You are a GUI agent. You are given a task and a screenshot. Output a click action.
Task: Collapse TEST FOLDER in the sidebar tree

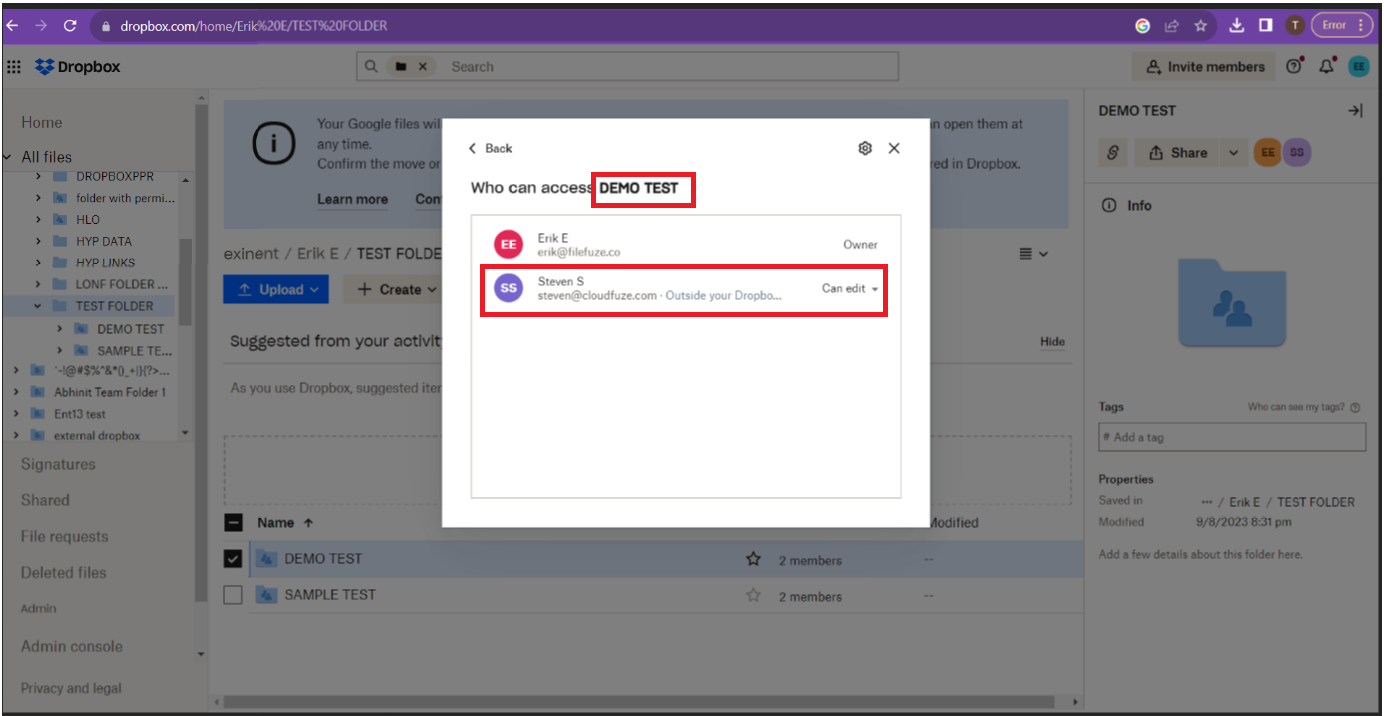[x=38, y=305]
